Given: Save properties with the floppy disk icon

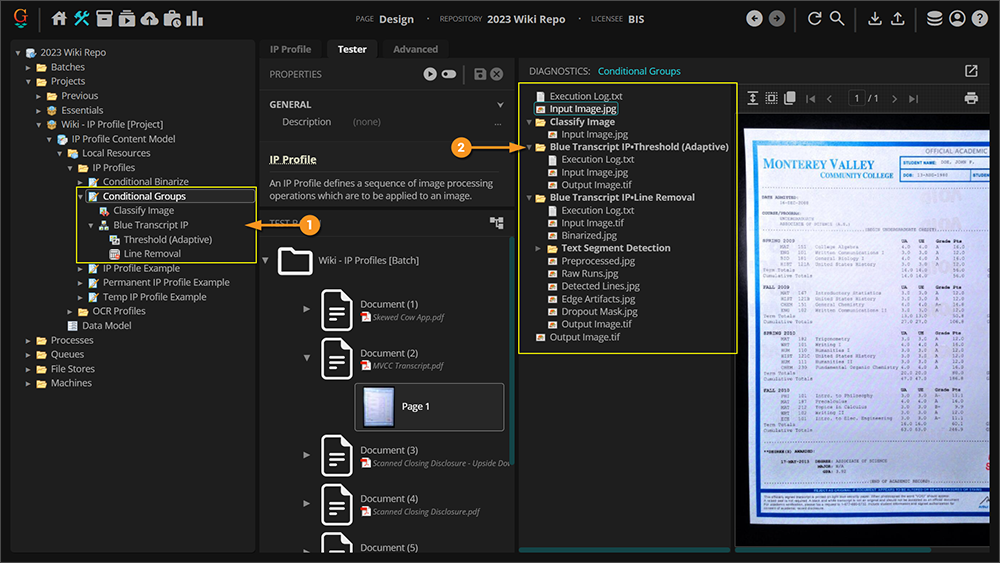Looking at the screenshot, I should click(480, 74).
